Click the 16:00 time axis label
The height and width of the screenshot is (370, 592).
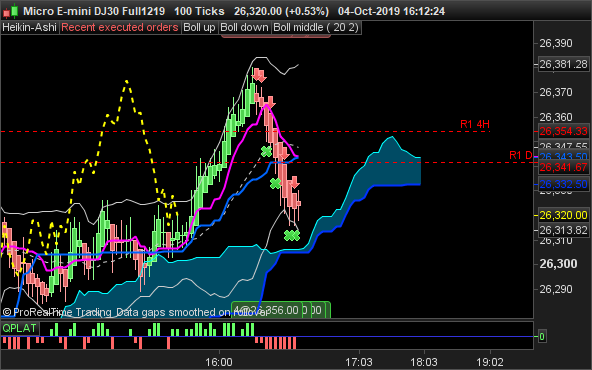[219, 362]
